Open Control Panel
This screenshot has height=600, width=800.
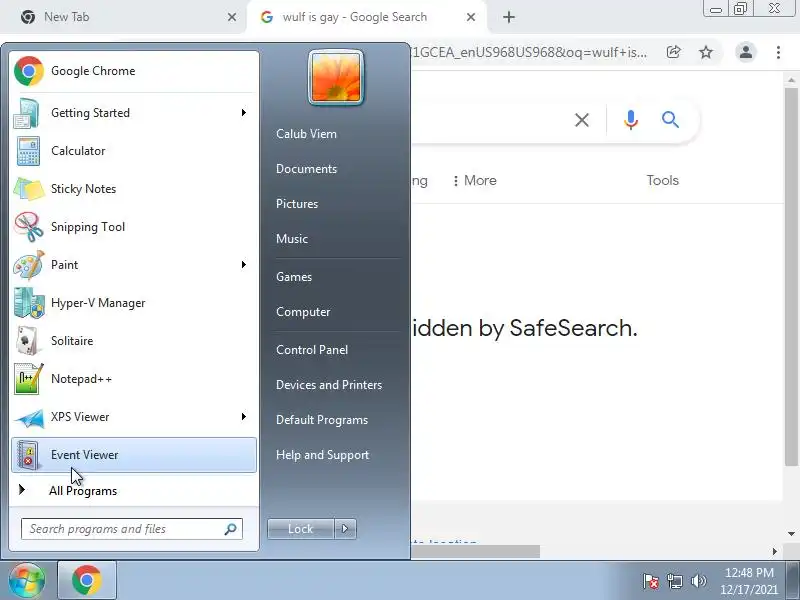(x=312, y=350)
